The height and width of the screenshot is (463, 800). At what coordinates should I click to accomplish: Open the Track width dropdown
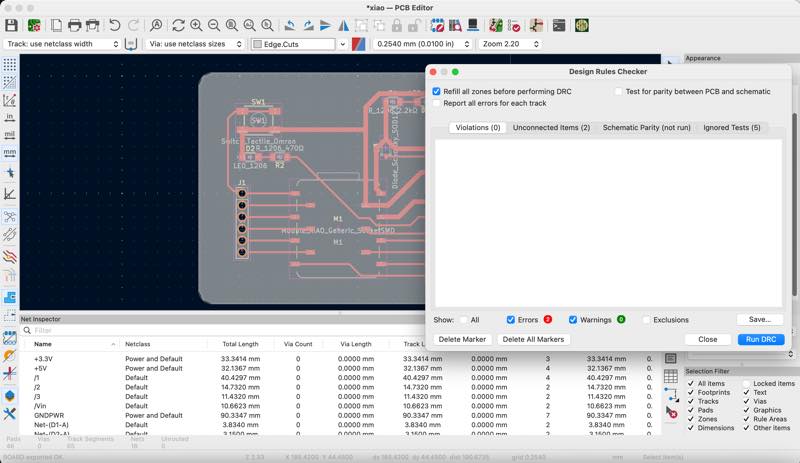pyautogui.click(x=62, y=44)
